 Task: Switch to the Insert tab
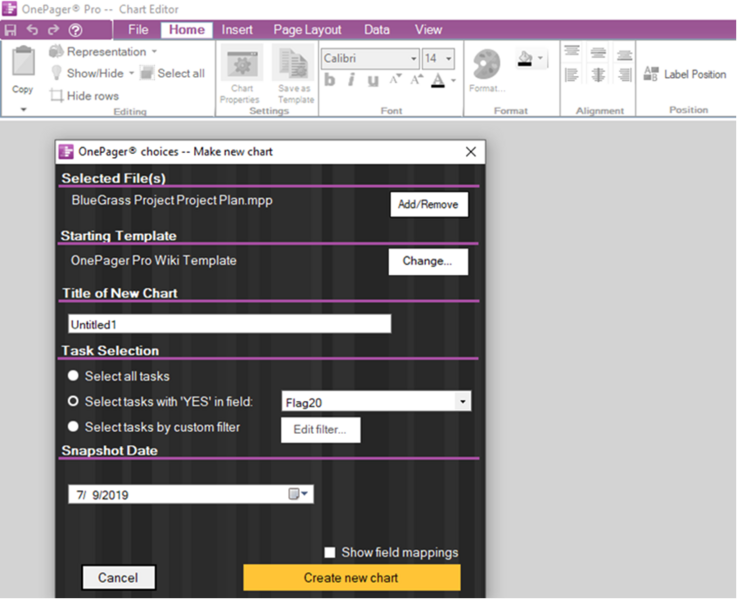(237, 30)
